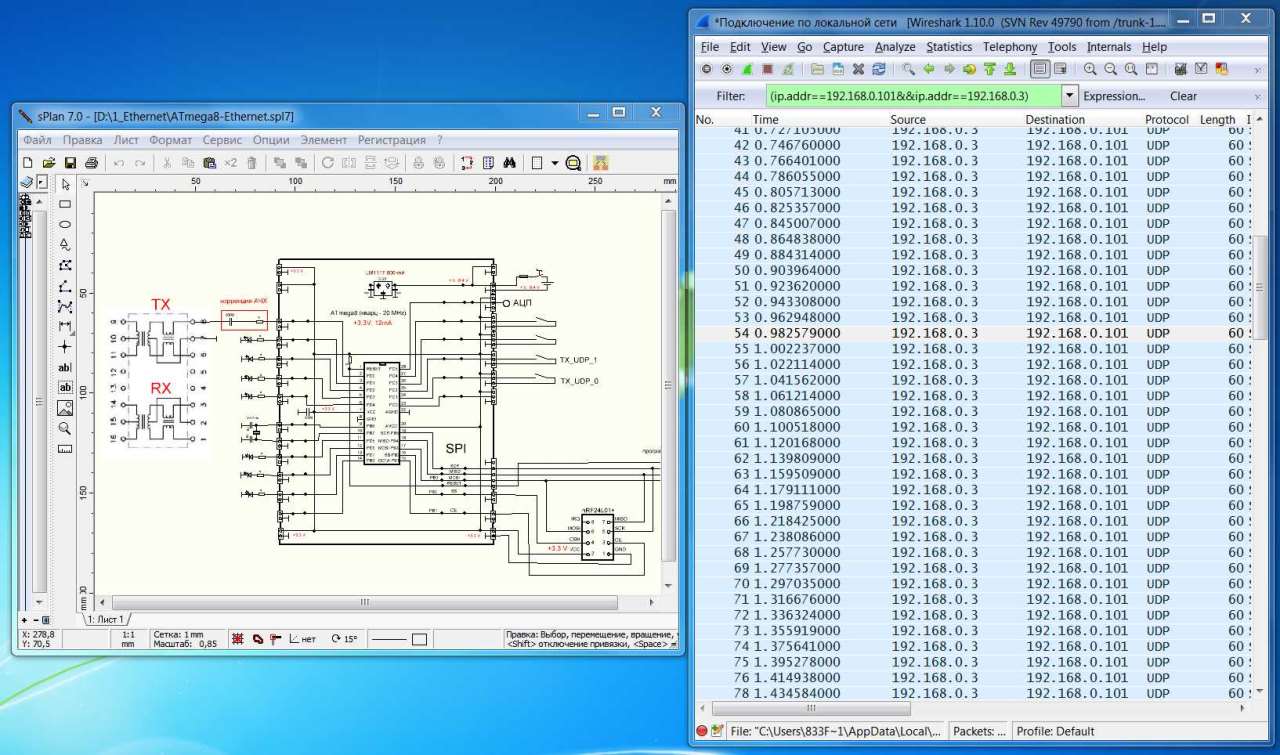Viewport: 1280px width, 755px height.
Task: Click the red expert info status icon
Action: pyautogui.click(x=701, y=731)
